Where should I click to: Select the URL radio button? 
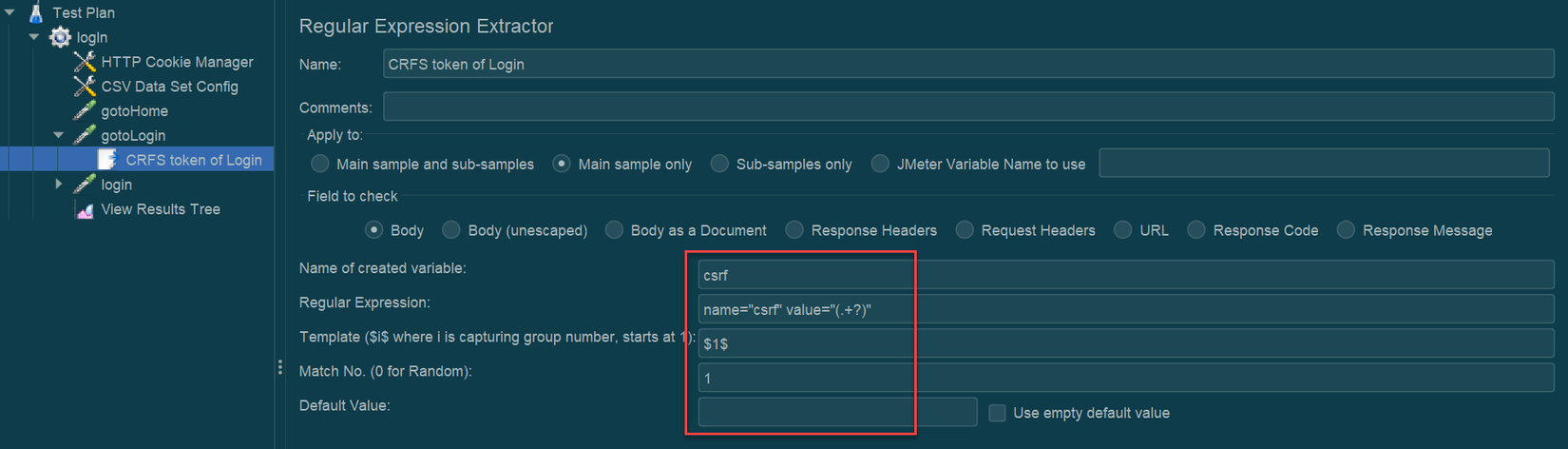1123,230
